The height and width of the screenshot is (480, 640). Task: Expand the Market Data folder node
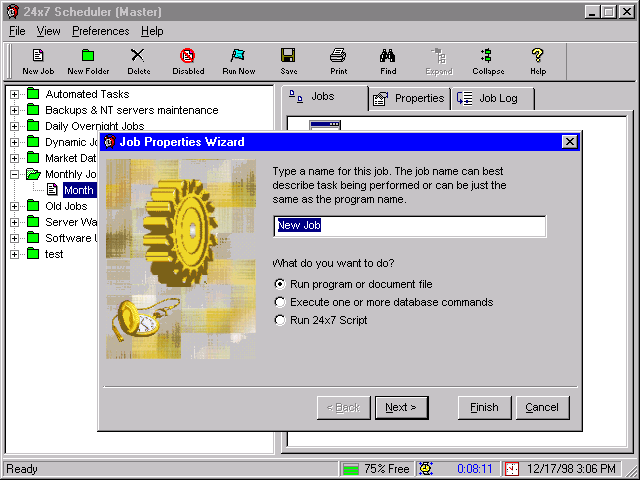tap(14, 158)
